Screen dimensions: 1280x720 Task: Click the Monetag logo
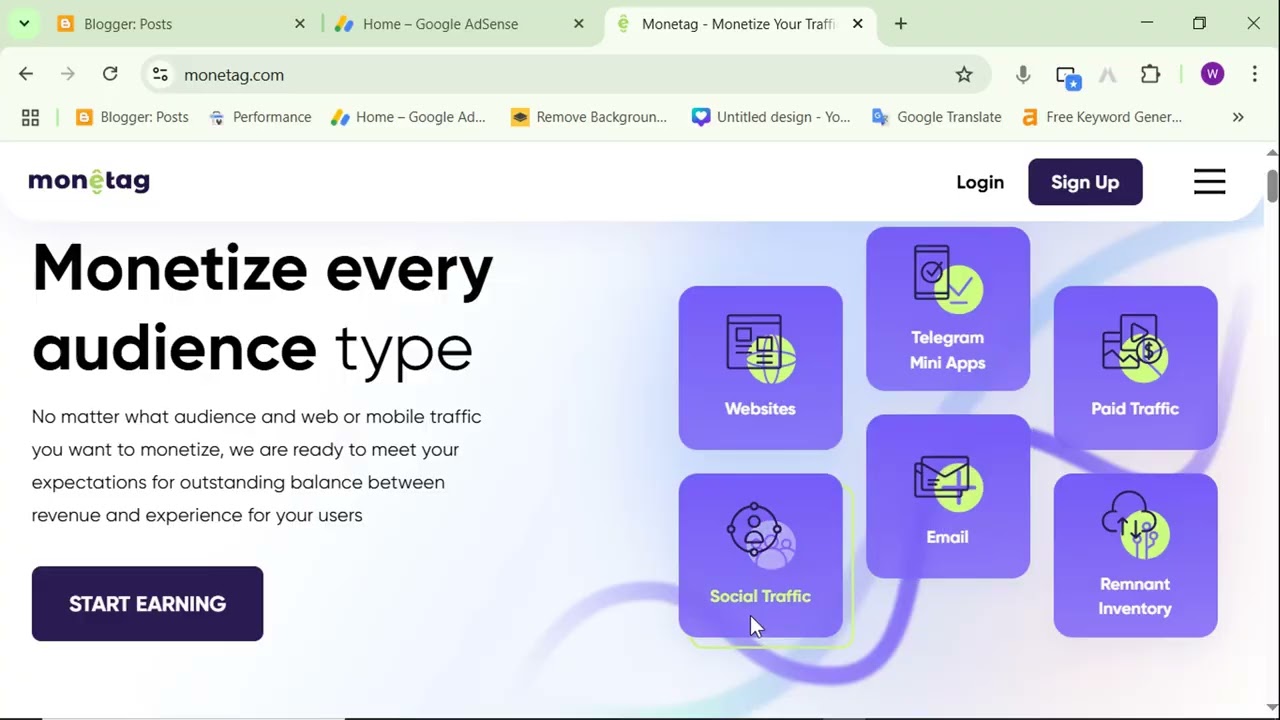(x=89, y=181)
